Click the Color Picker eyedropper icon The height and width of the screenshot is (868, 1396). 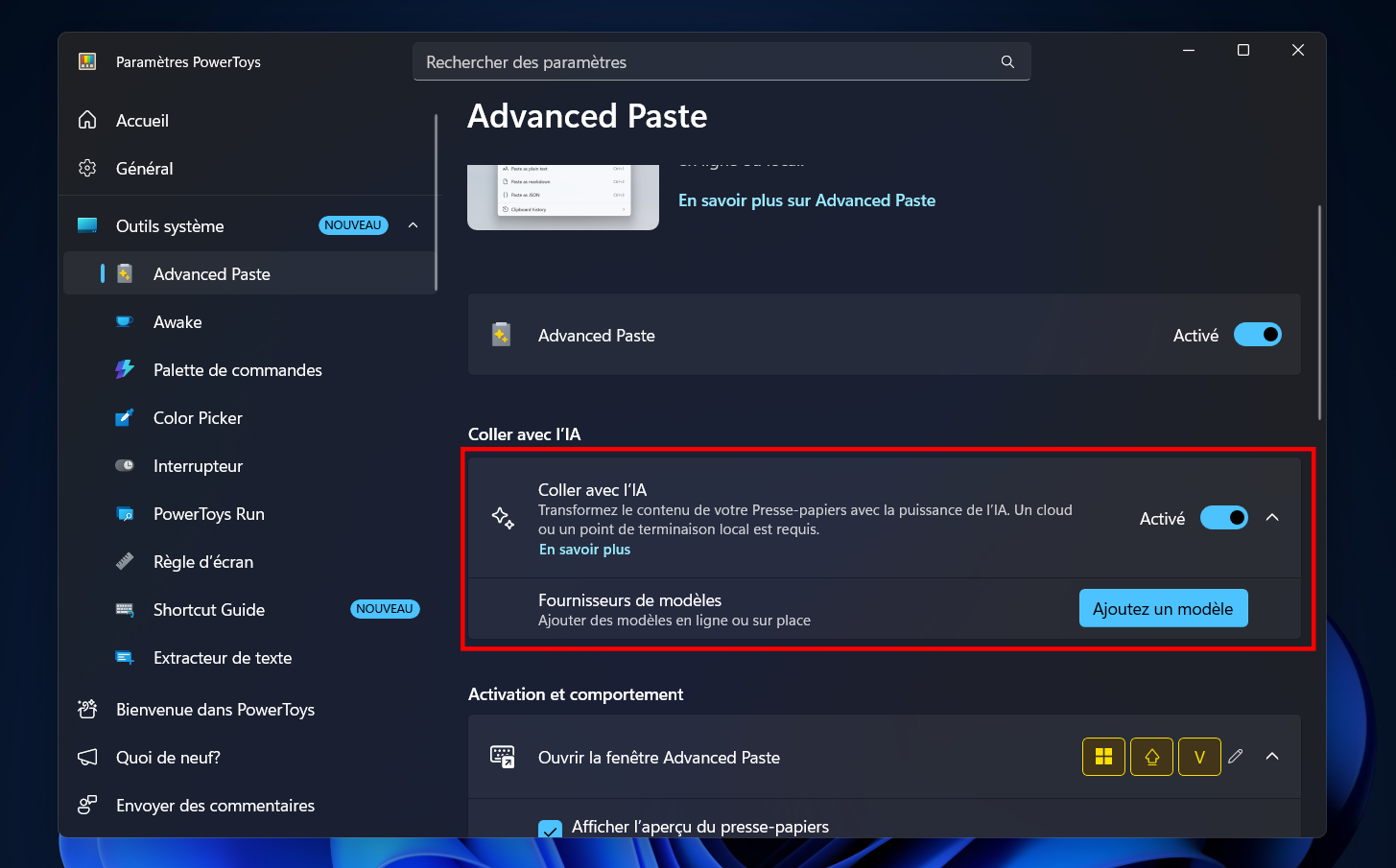125,417
